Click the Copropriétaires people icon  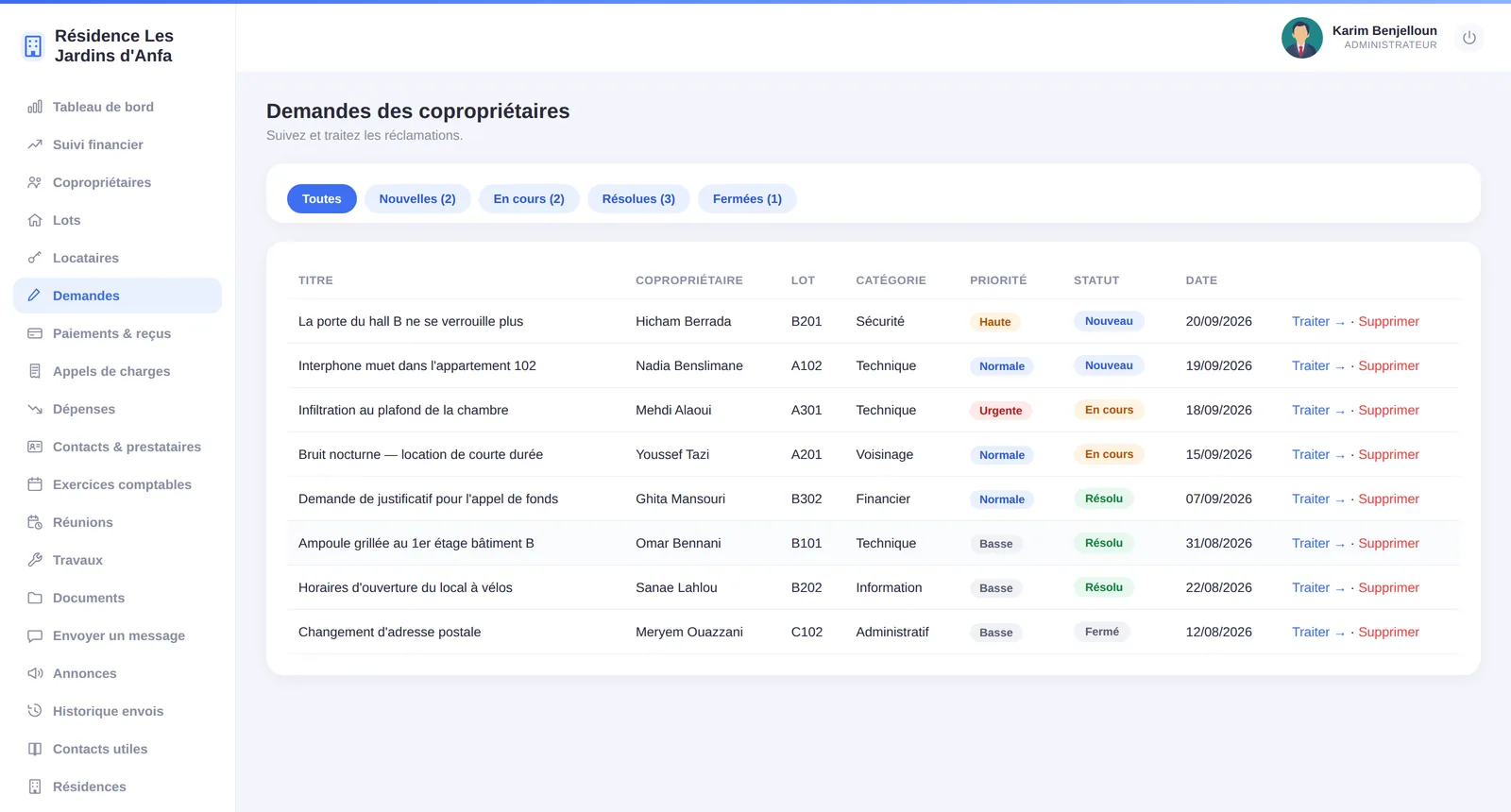[x=35, y=182]
